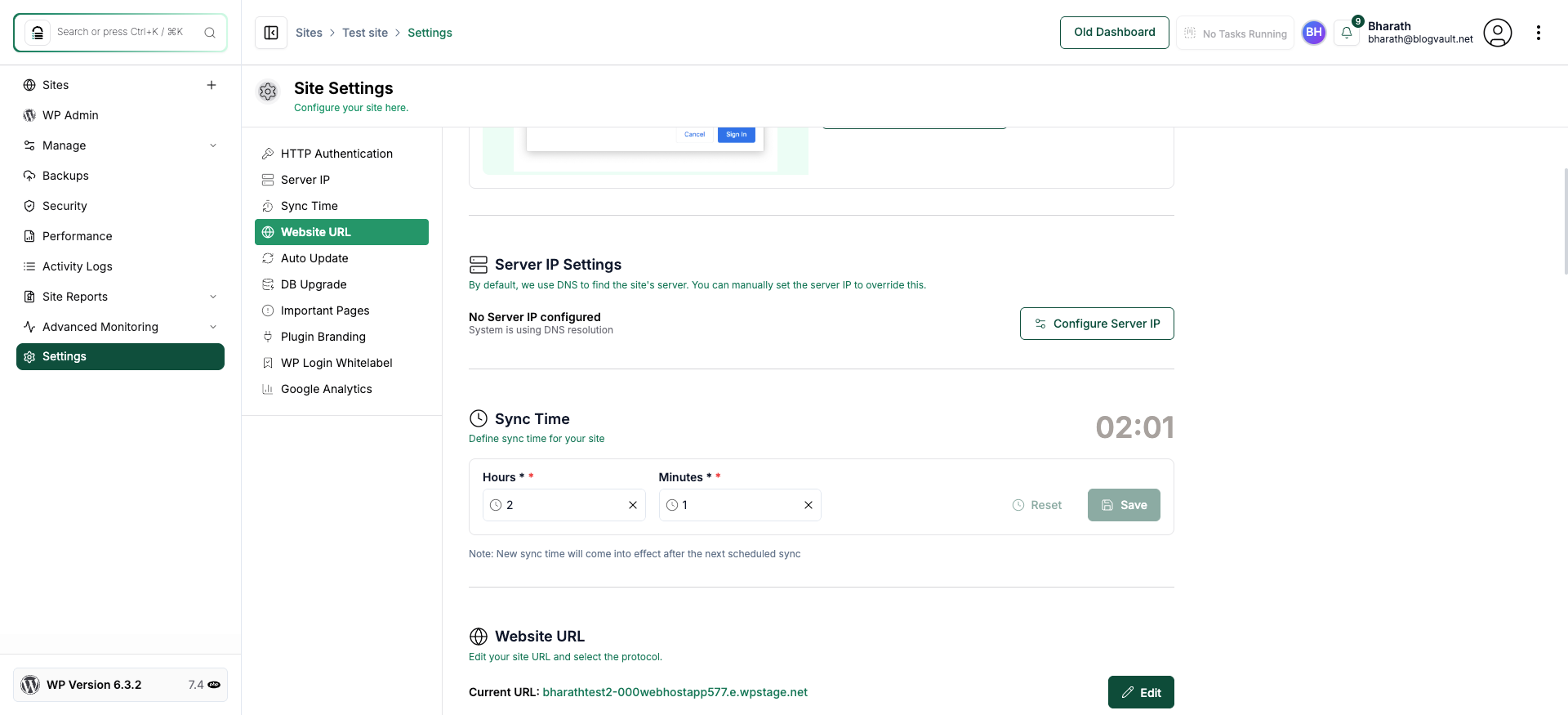The image size is (1568, 715).
Task: Clear the Hours field value
Action: pyautogui.click(x=633, y=505)
